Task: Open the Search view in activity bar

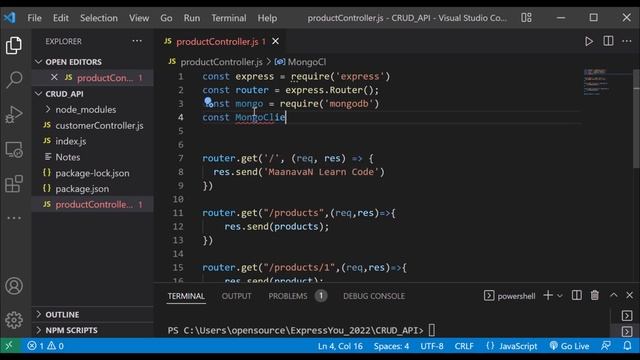Action: (x=14, y=80)
